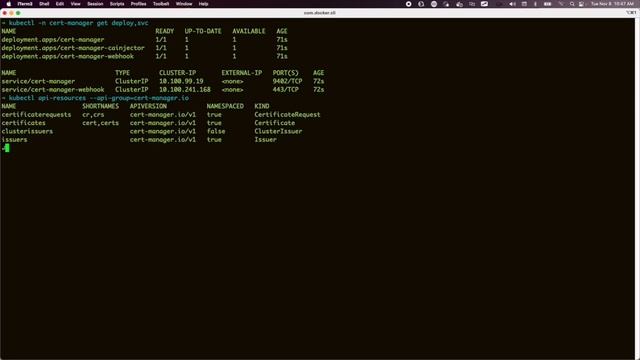
Task: Click kind 'CertificateRequest'
Action: (x=287, y=115)
